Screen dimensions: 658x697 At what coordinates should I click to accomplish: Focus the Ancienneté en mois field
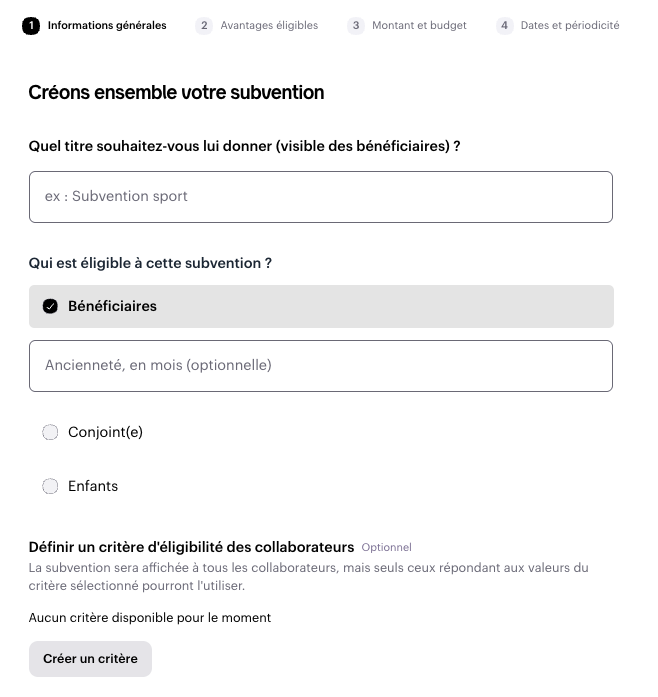[x=321, y=366]
